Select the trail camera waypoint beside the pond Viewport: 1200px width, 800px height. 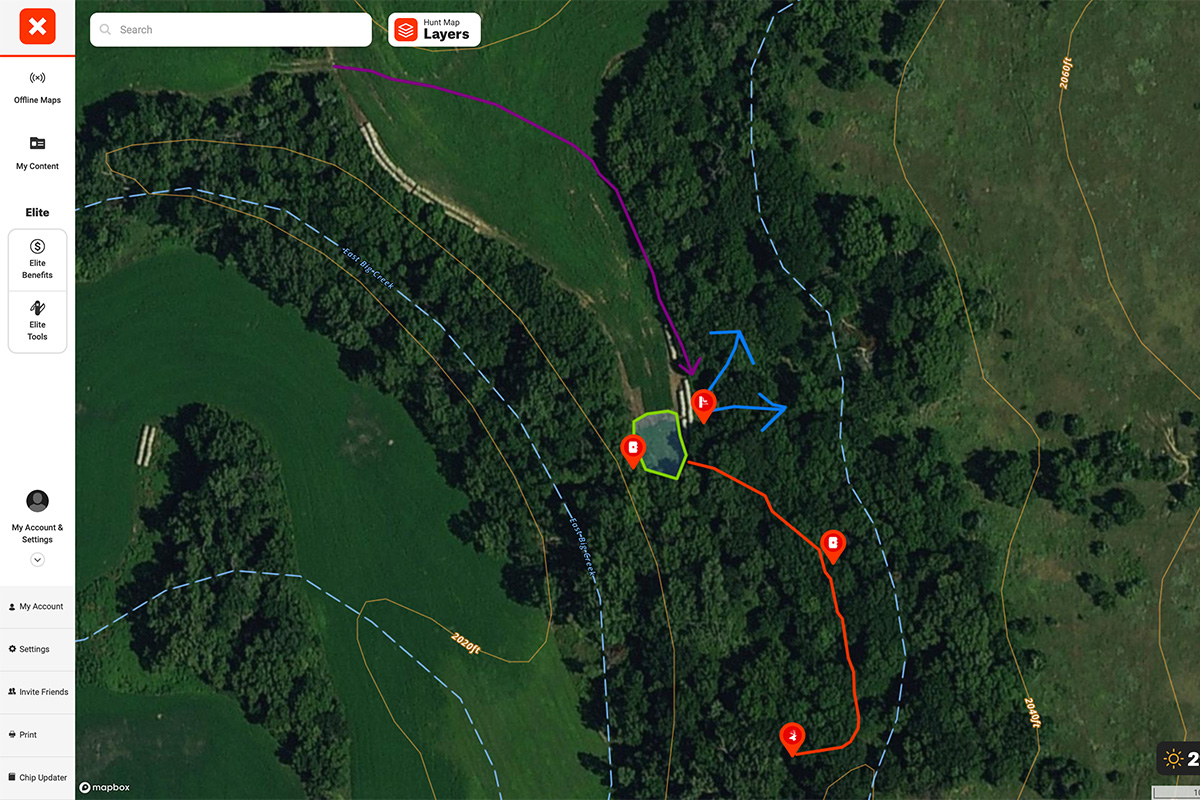[632, 450]
